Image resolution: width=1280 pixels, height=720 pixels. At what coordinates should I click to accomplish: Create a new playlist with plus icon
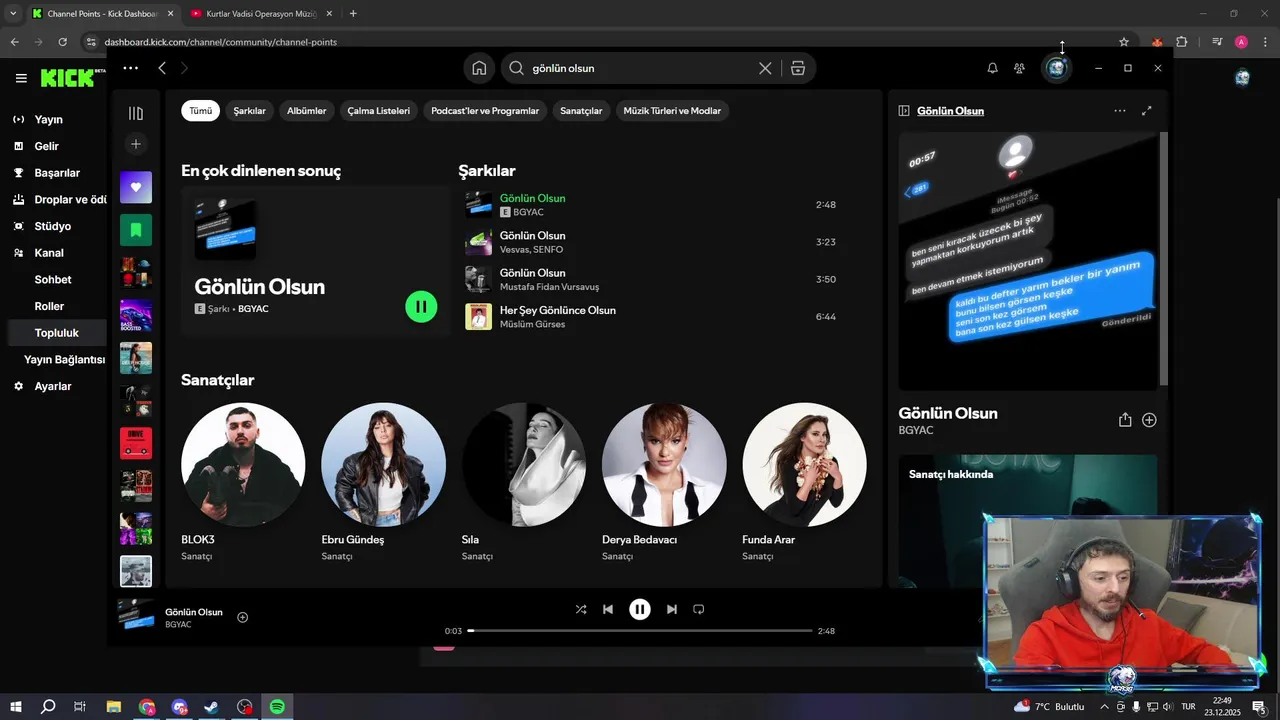[x=136, y=144]
